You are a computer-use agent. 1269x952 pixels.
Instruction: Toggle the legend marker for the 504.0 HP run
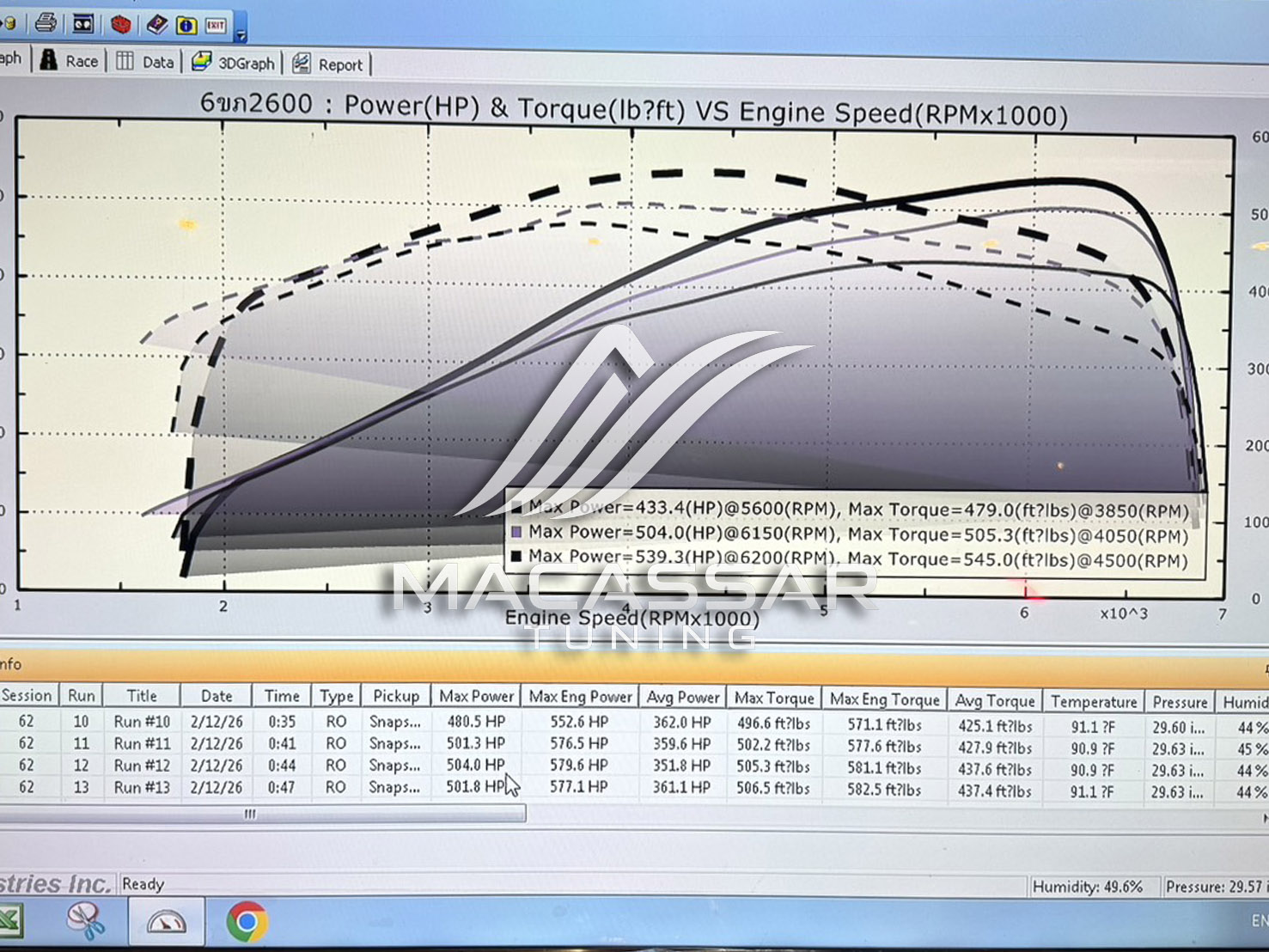pos(516,533)
